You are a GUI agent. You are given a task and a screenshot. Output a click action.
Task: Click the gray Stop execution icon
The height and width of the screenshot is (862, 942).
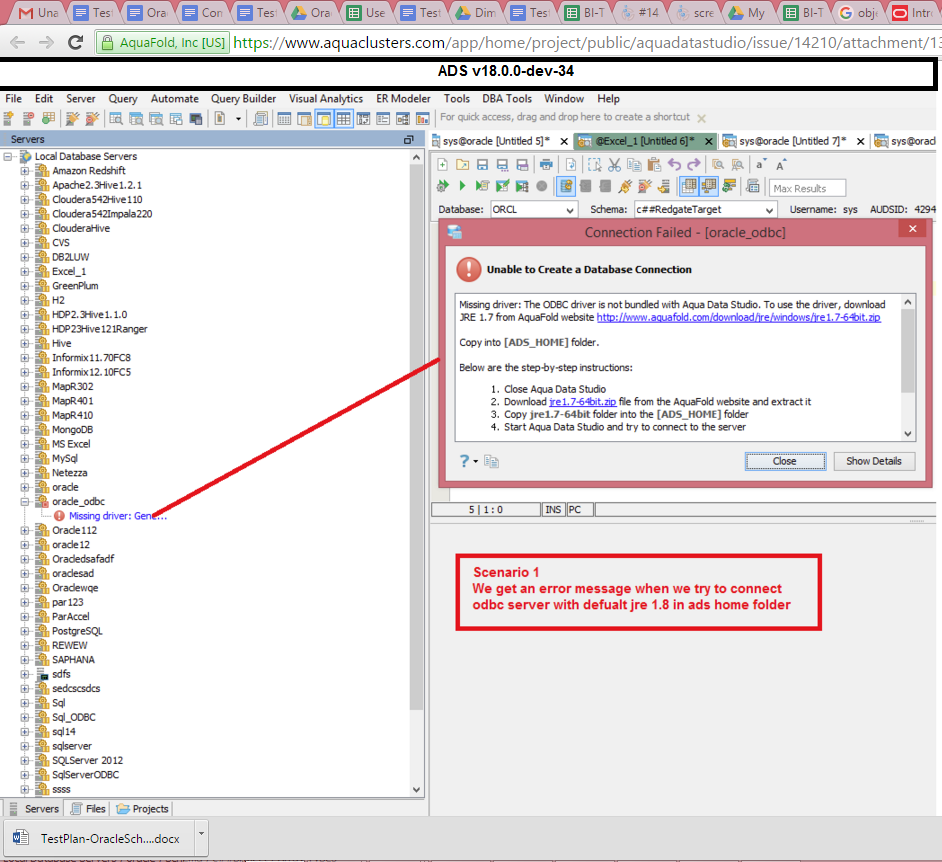[542, 186]
